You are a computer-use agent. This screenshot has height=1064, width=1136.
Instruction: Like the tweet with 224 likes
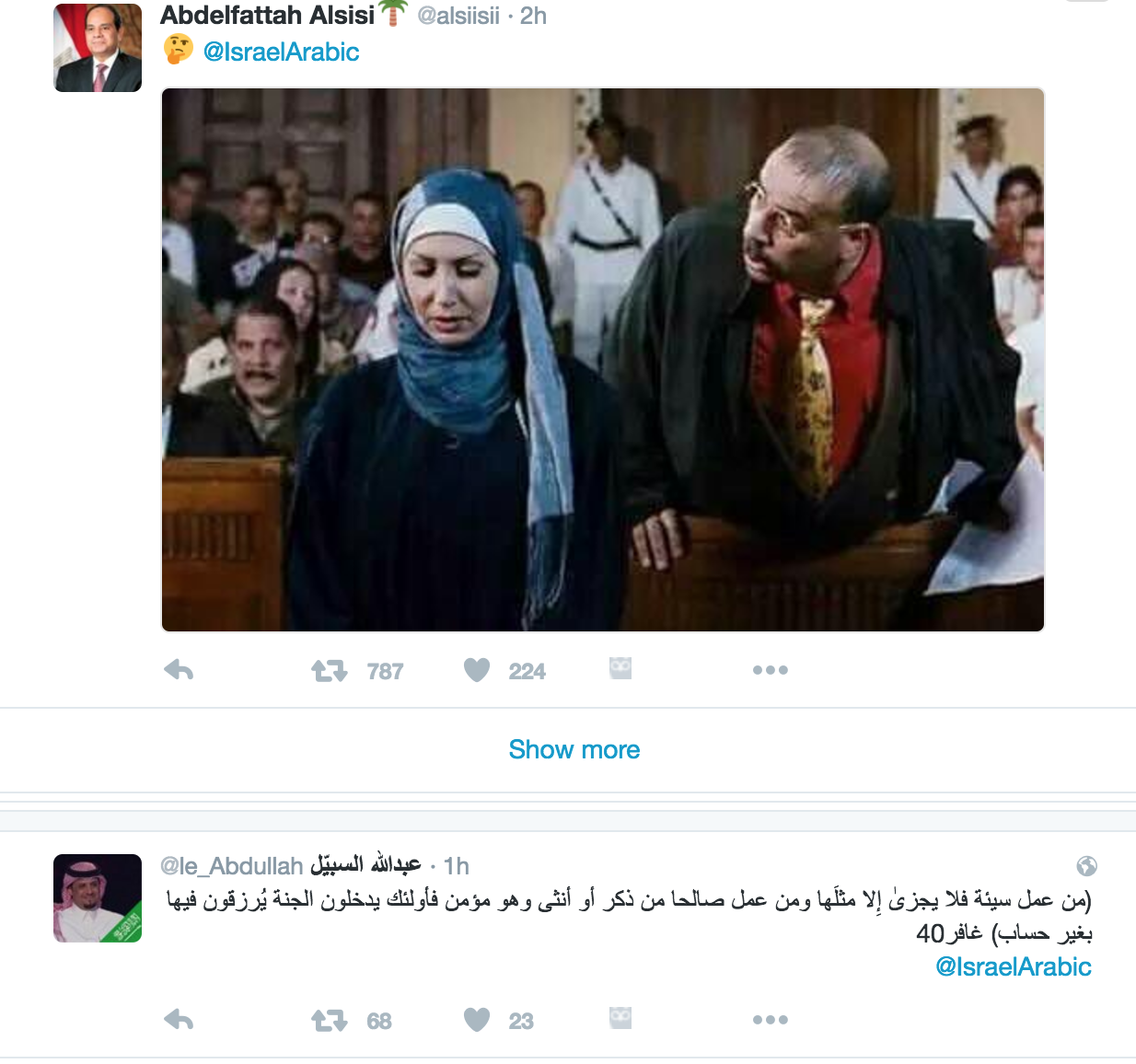pos(477,670)
